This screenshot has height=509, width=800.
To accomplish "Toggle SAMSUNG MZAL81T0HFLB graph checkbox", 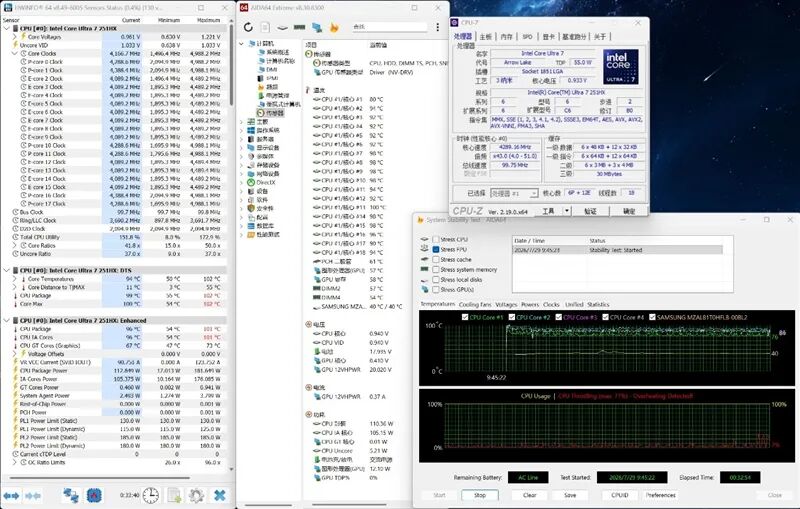I will pyautogui.click(x=652, y=317).
